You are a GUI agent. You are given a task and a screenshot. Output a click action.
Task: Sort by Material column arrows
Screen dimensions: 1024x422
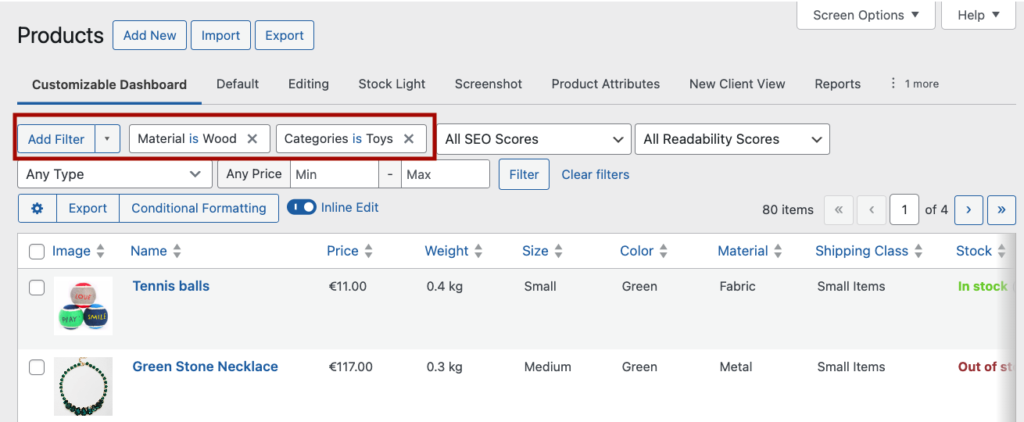pos(778,251)
